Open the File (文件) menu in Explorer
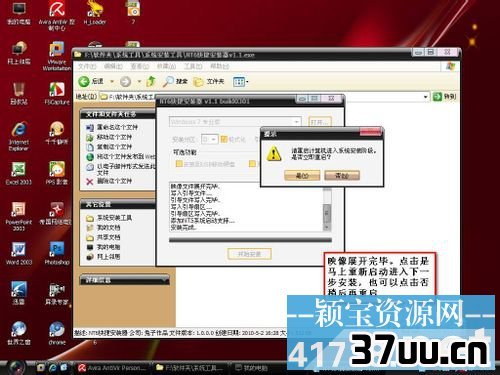The height and width of the screenshot is (375, 500). [x=87, y=66]
